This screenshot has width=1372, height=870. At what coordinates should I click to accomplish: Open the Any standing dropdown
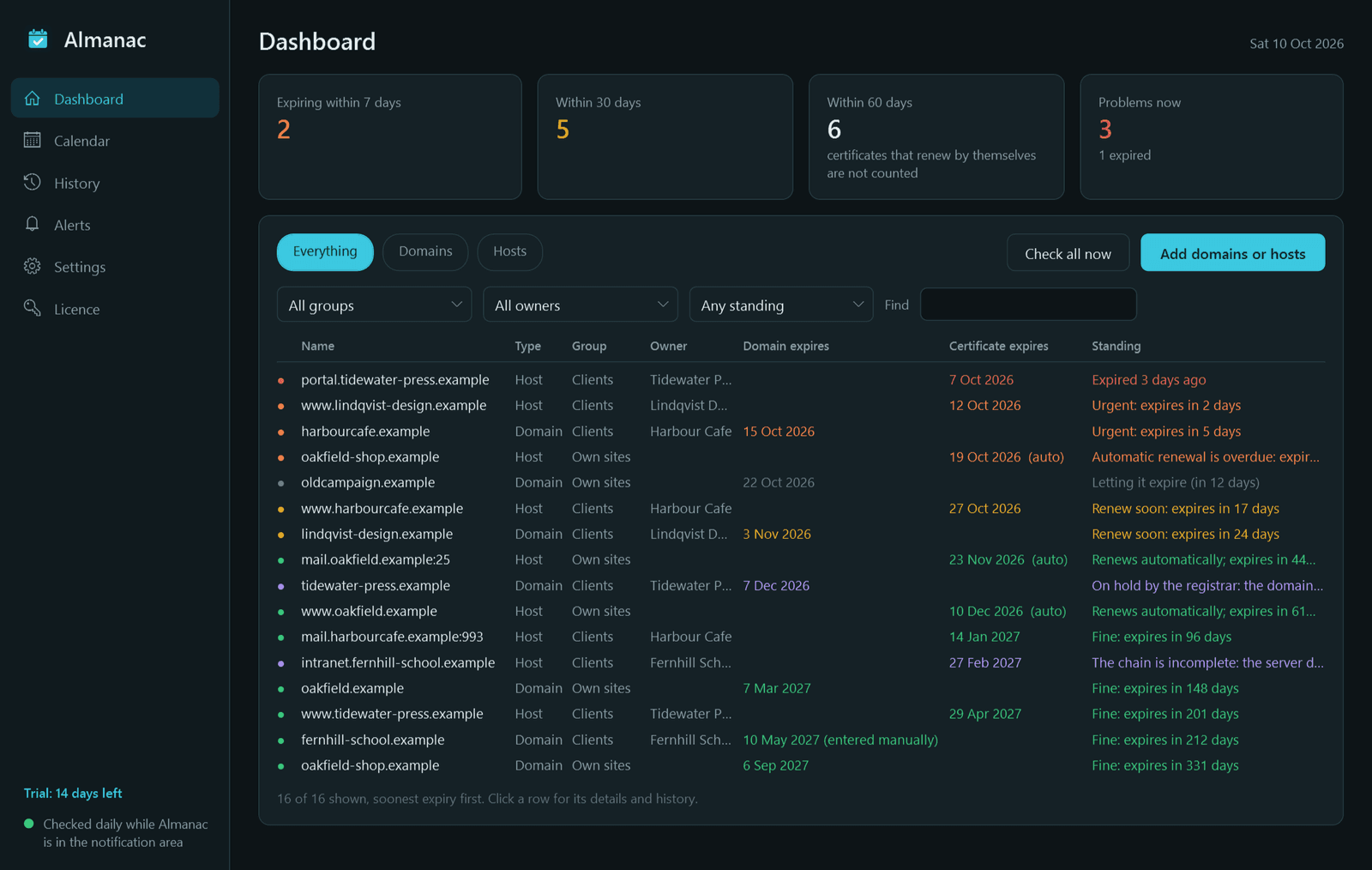[x=781, y=305]
